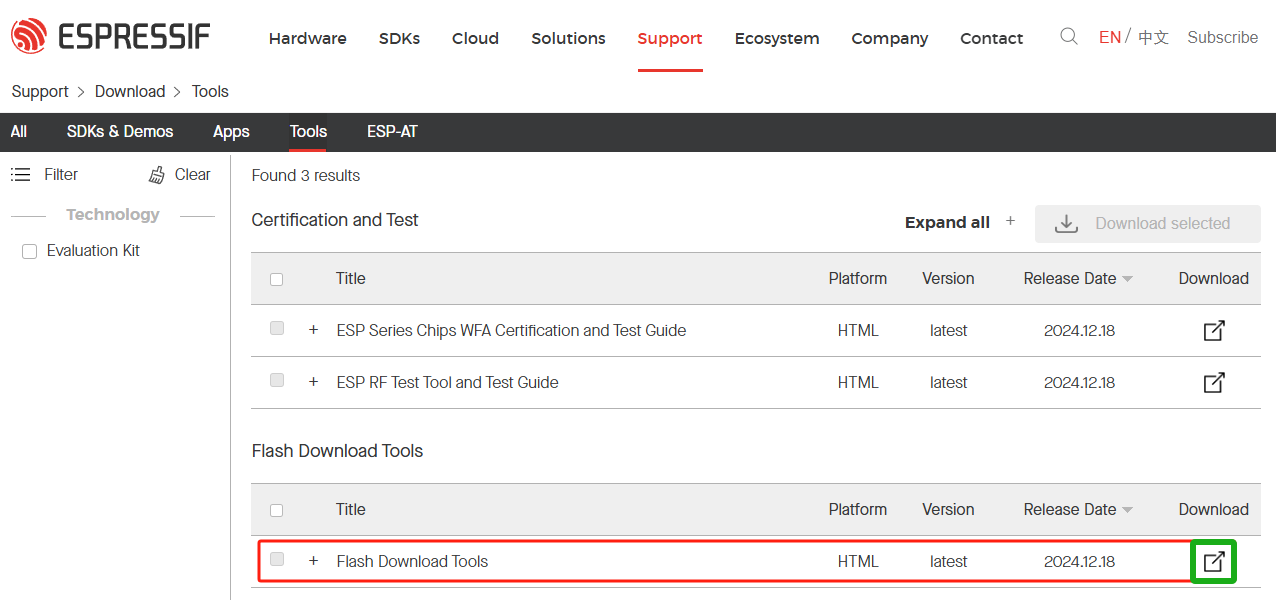The height and width of the screenshot is (600, 1276).
Task: Switch to the SDKs & Demos tab
Action: click(x=120, y=132)
